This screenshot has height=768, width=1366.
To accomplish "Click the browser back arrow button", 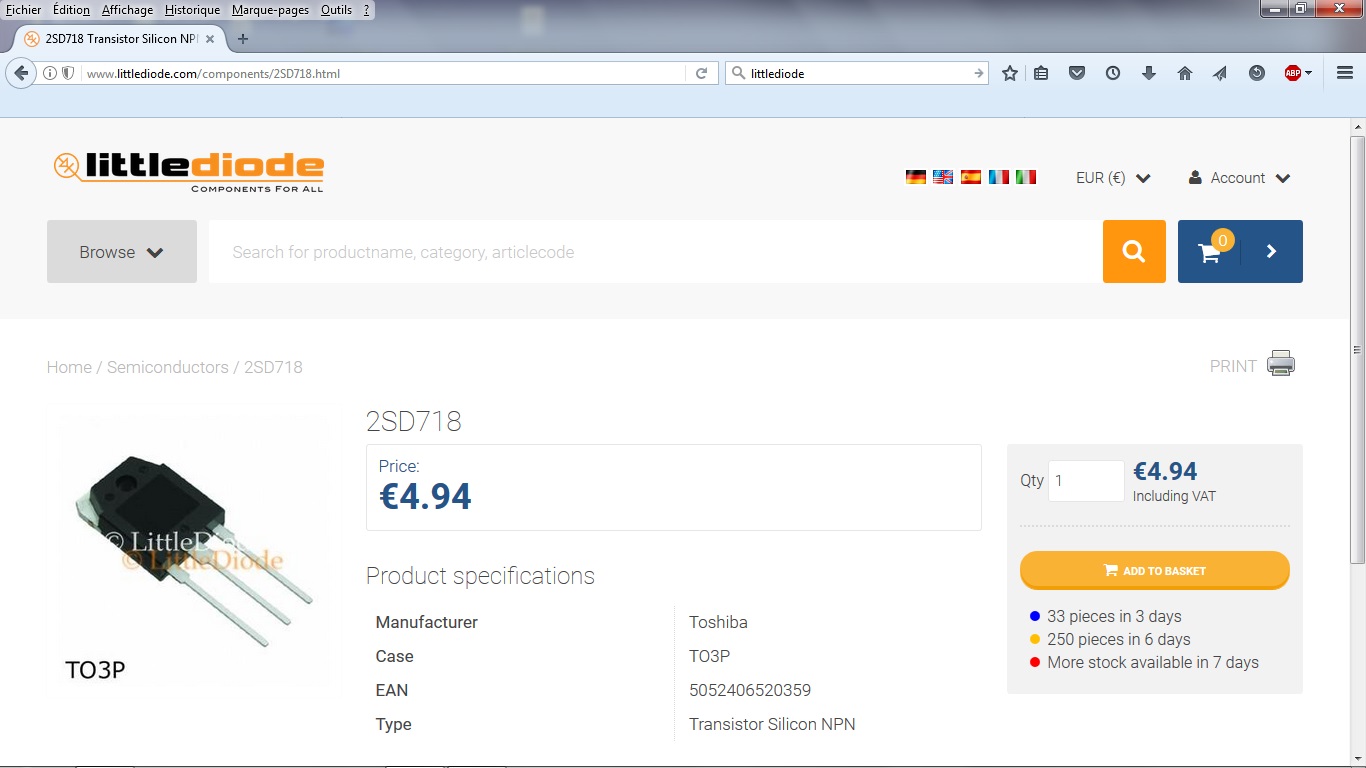I will coord(21,73).
